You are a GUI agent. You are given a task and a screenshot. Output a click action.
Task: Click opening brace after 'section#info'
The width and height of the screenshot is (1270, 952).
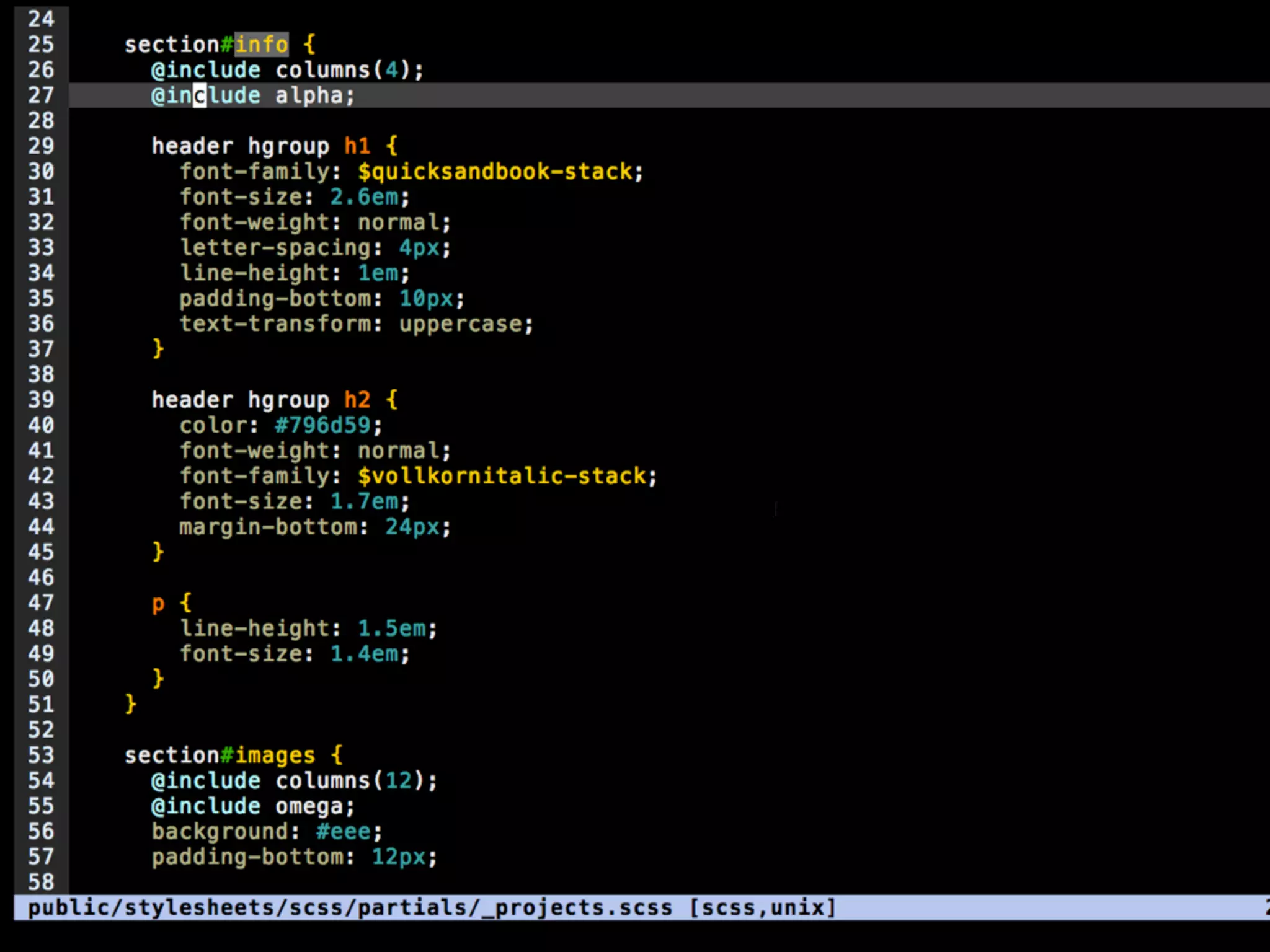pos(309,45)
